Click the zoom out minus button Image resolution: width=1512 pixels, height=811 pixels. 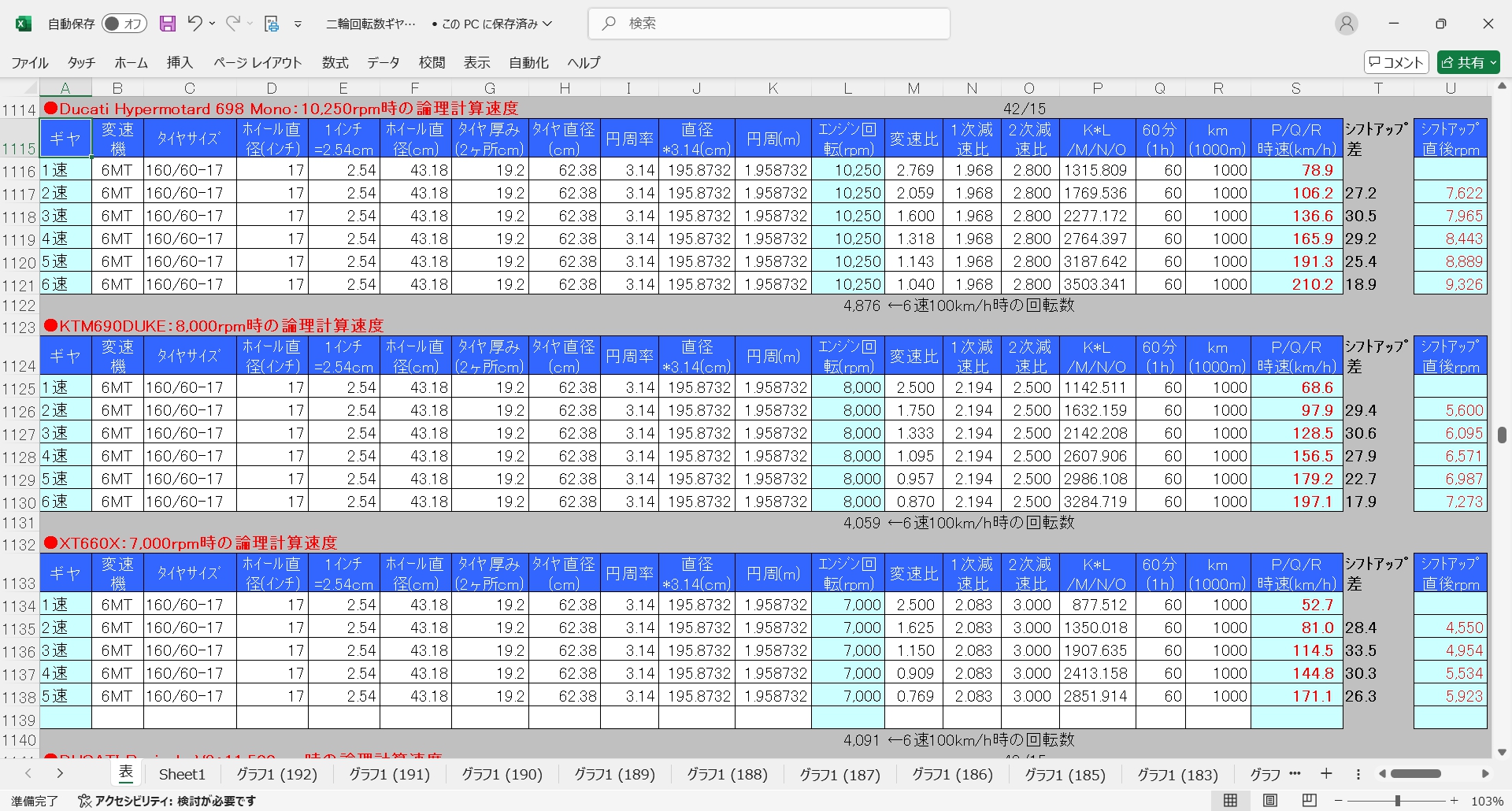[x=1338, y=801]
